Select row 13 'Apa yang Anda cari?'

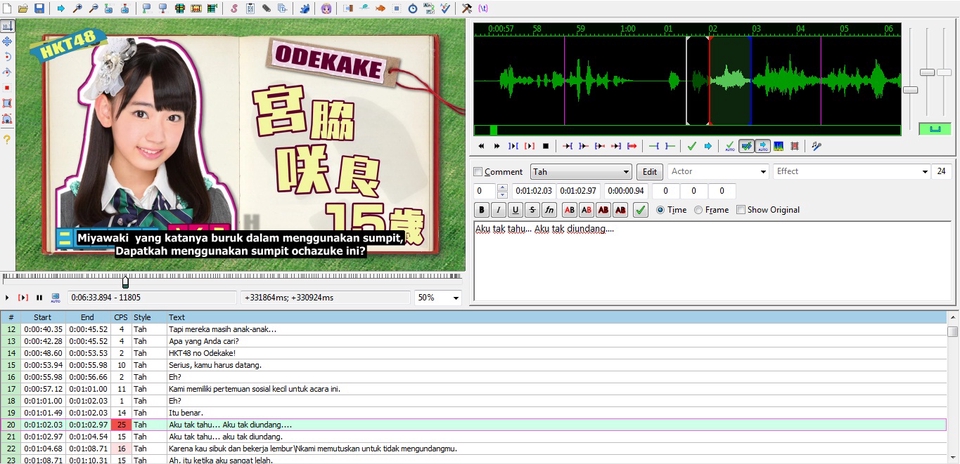click(473, 341)
